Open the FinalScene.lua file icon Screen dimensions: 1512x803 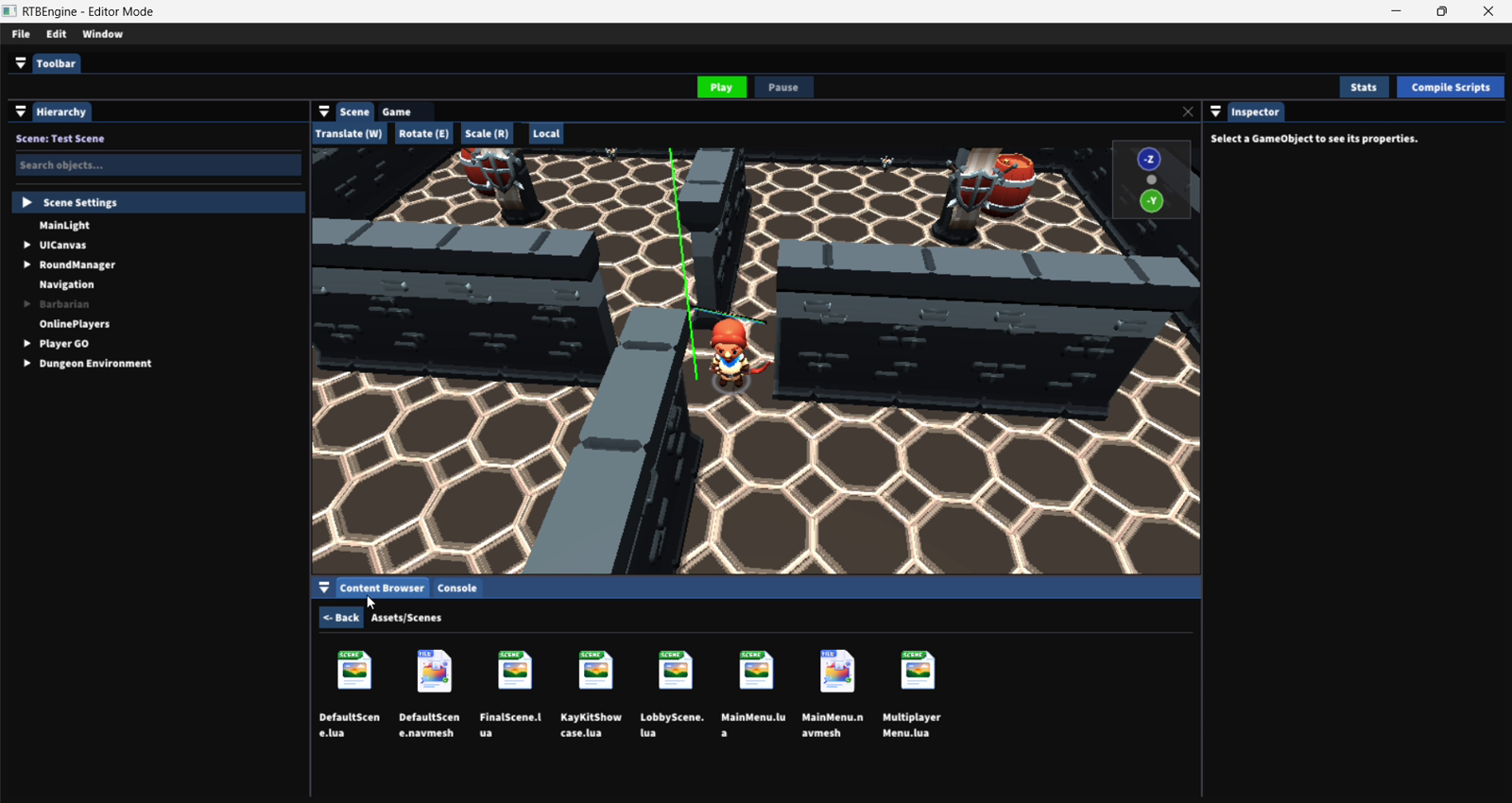(x=515, y=671)
